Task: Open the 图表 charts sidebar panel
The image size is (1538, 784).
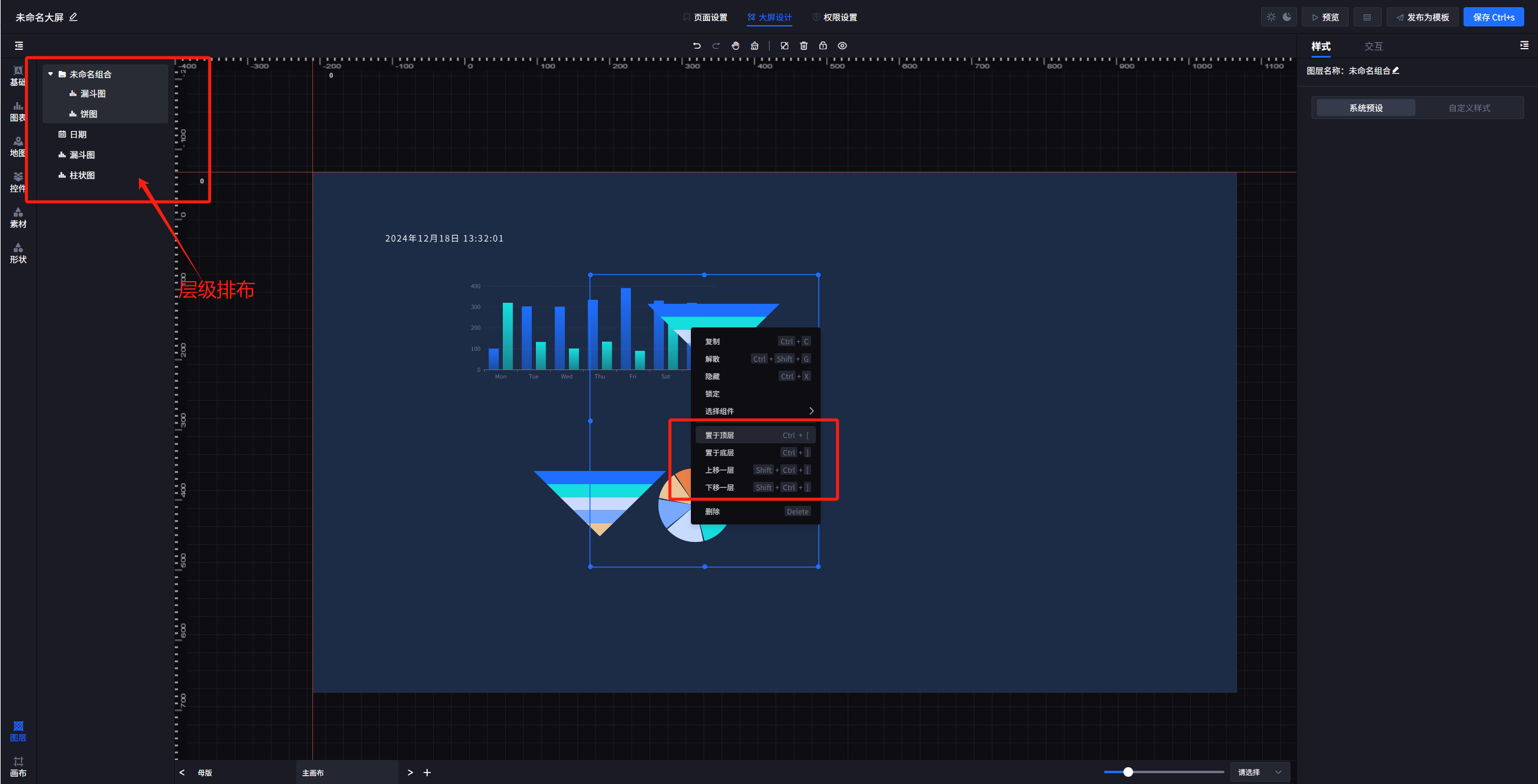Action: (x=18, y=111)
